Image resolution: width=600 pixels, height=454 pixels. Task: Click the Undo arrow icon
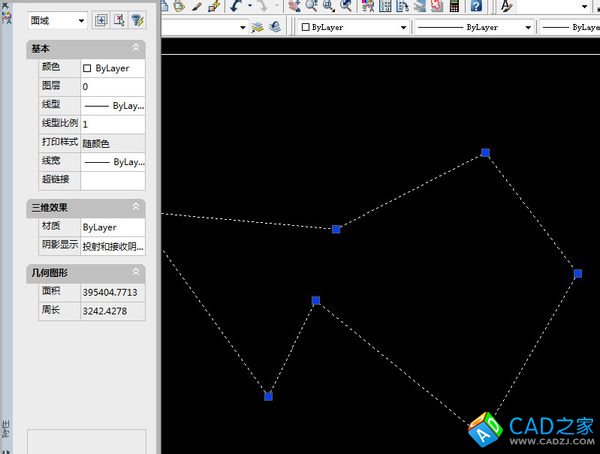point(236,5)
